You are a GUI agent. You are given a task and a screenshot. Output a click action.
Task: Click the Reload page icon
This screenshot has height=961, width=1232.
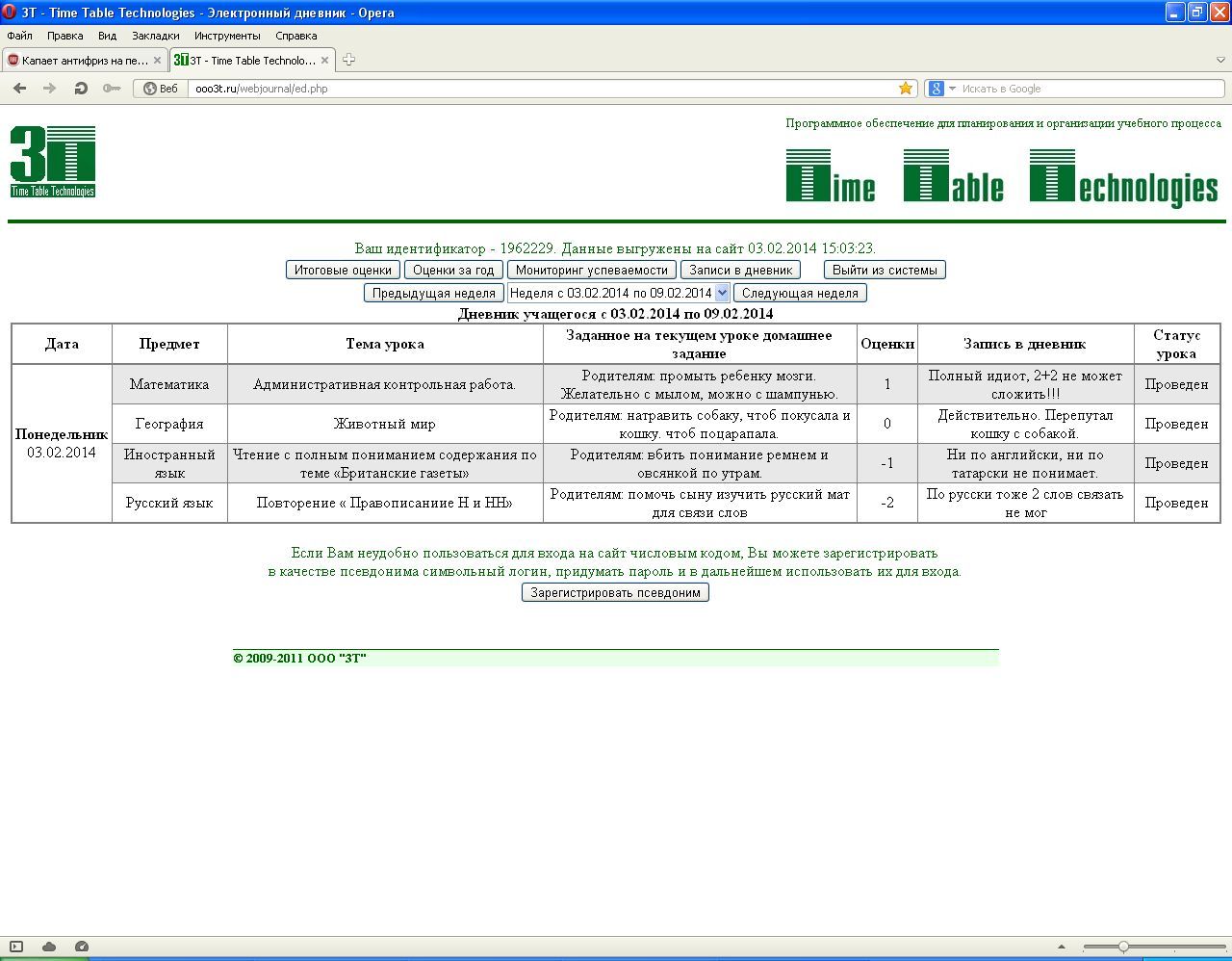[81, 89]
